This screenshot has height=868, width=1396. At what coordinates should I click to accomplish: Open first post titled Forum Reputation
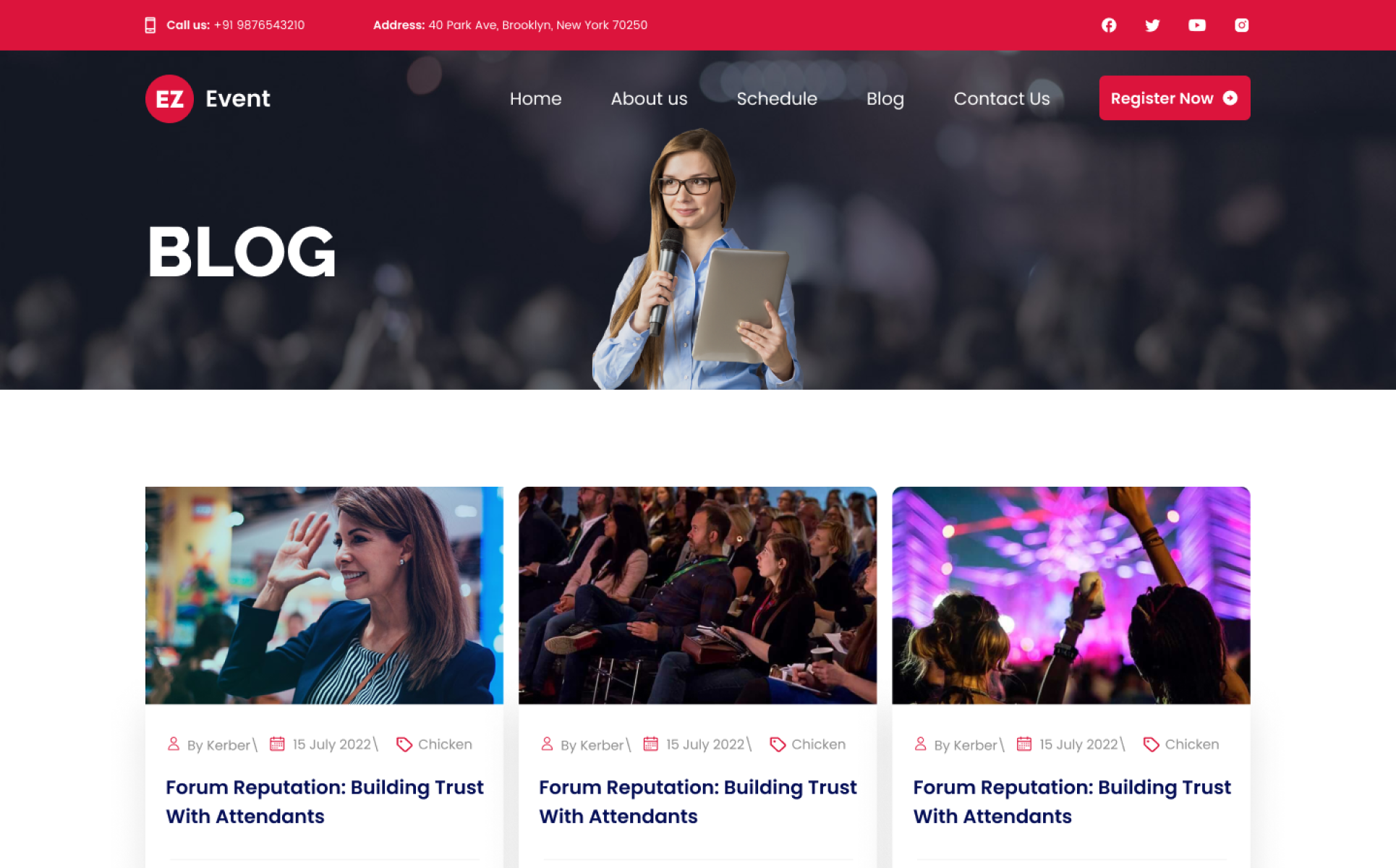pos(324,801)
